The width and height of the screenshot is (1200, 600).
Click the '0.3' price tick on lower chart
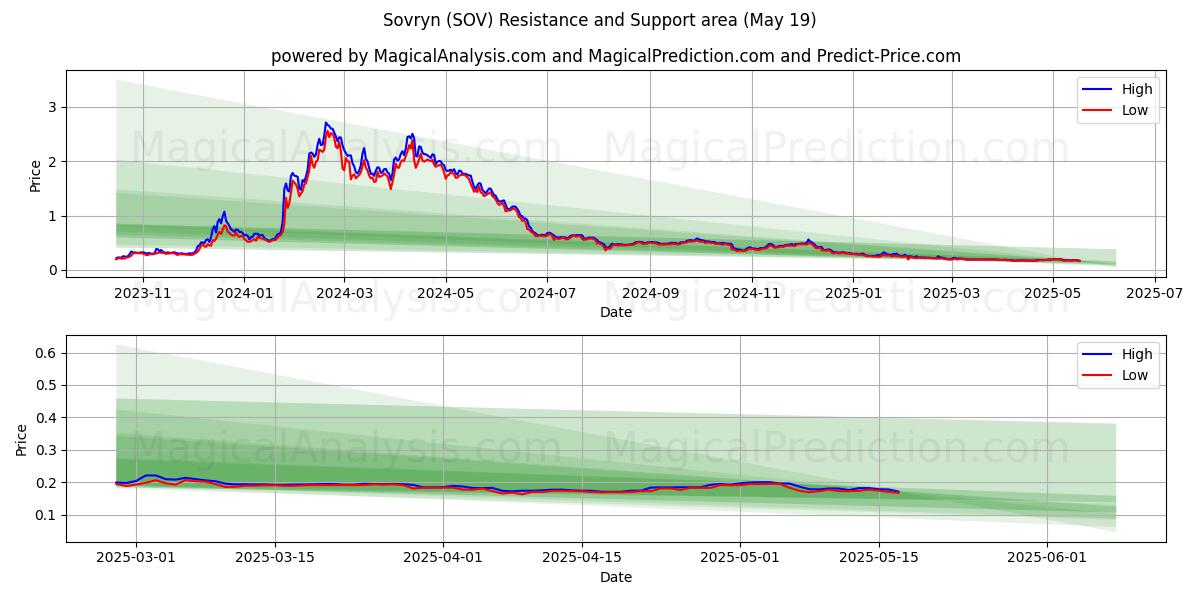[48, 450]
